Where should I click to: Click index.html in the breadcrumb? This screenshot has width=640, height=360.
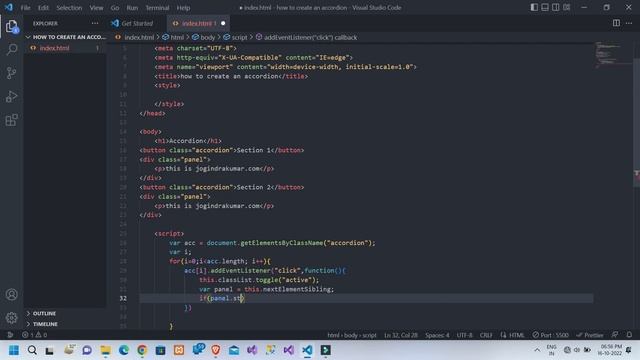point(139,38)
